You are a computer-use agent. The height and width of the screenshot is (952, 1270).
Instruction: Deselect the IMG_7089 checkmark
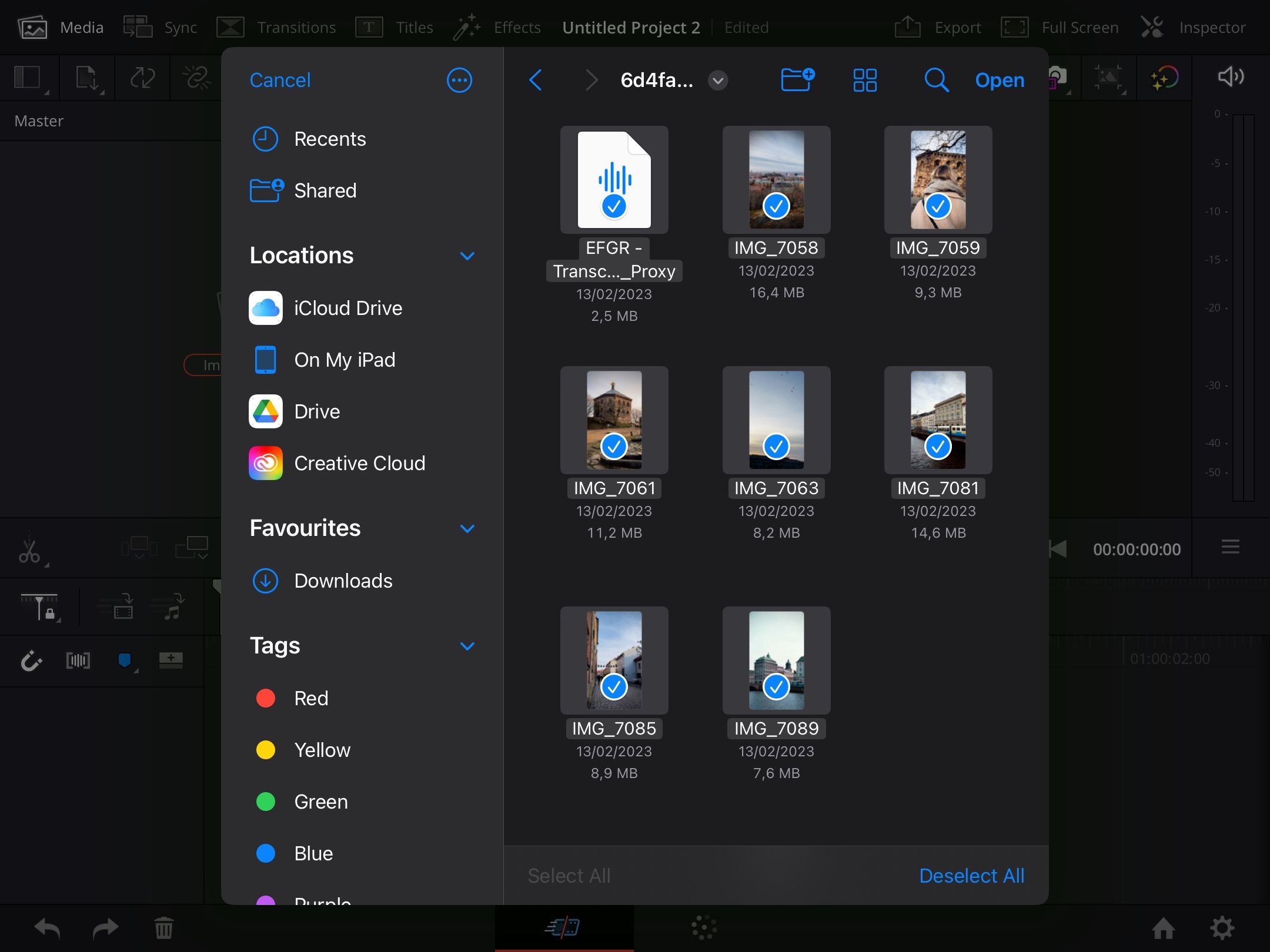pos(776,687)
